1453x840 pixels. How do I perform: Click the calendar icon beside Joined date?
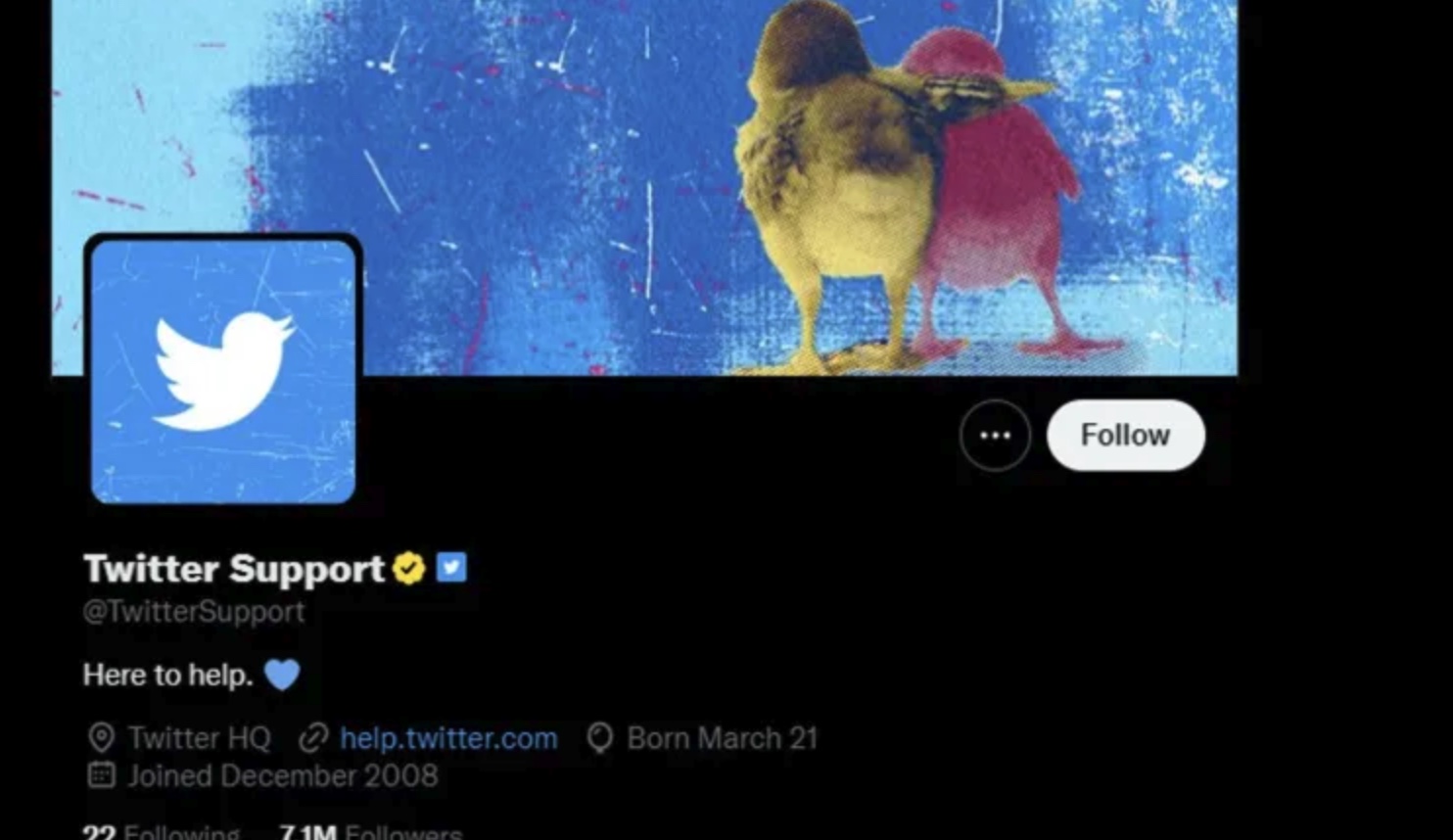point(101,775)
